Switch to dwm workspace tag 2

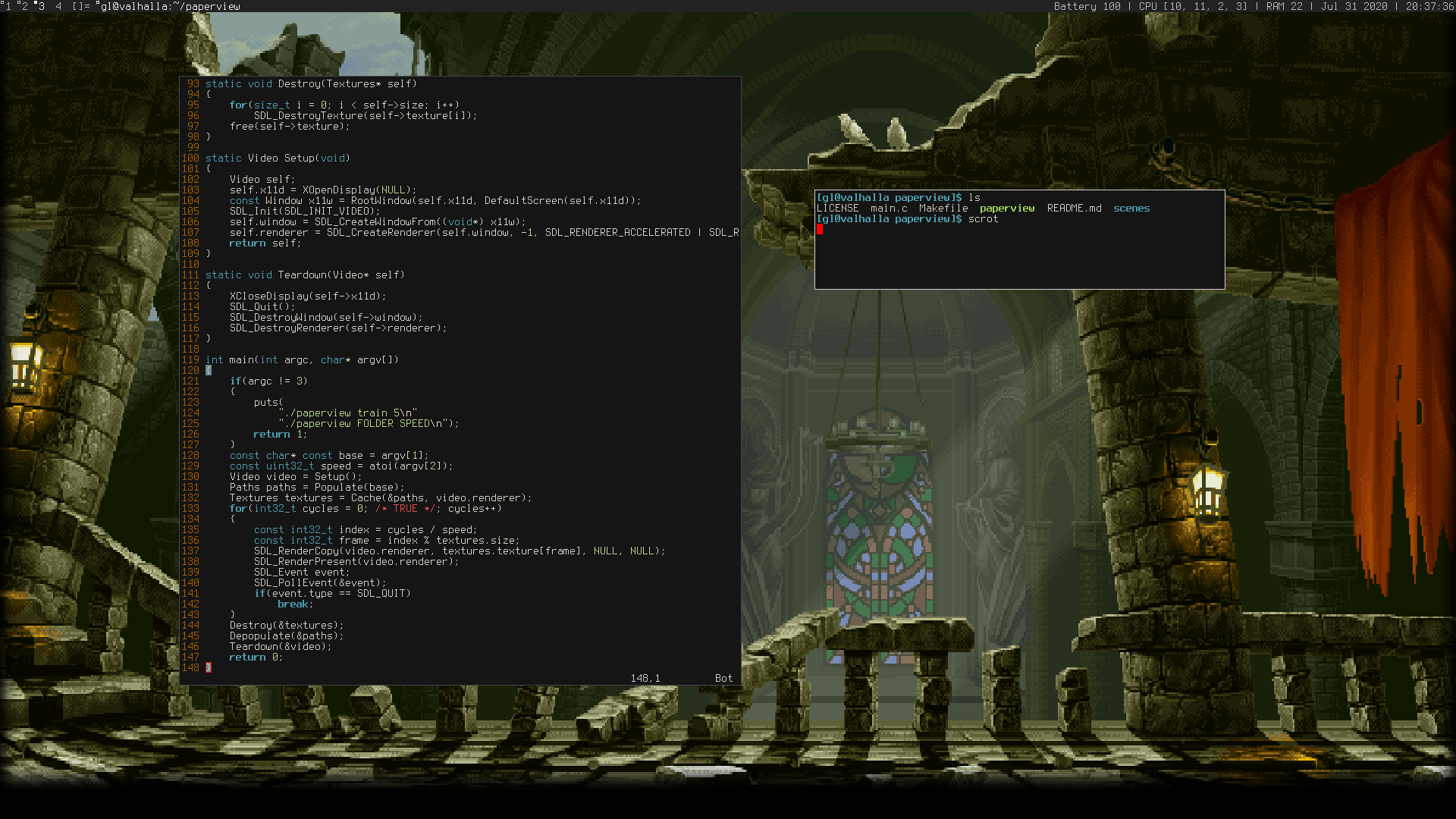click(x=24, y=6)
